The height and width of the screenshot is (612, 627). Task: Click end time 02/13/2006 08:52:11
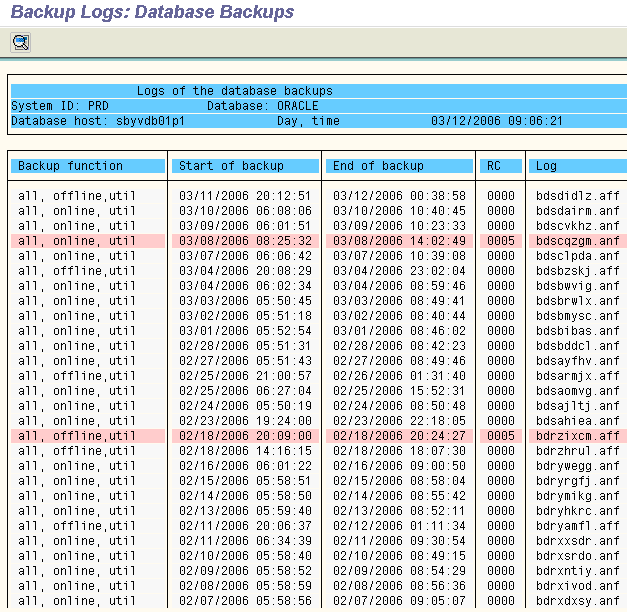(399, 511)
